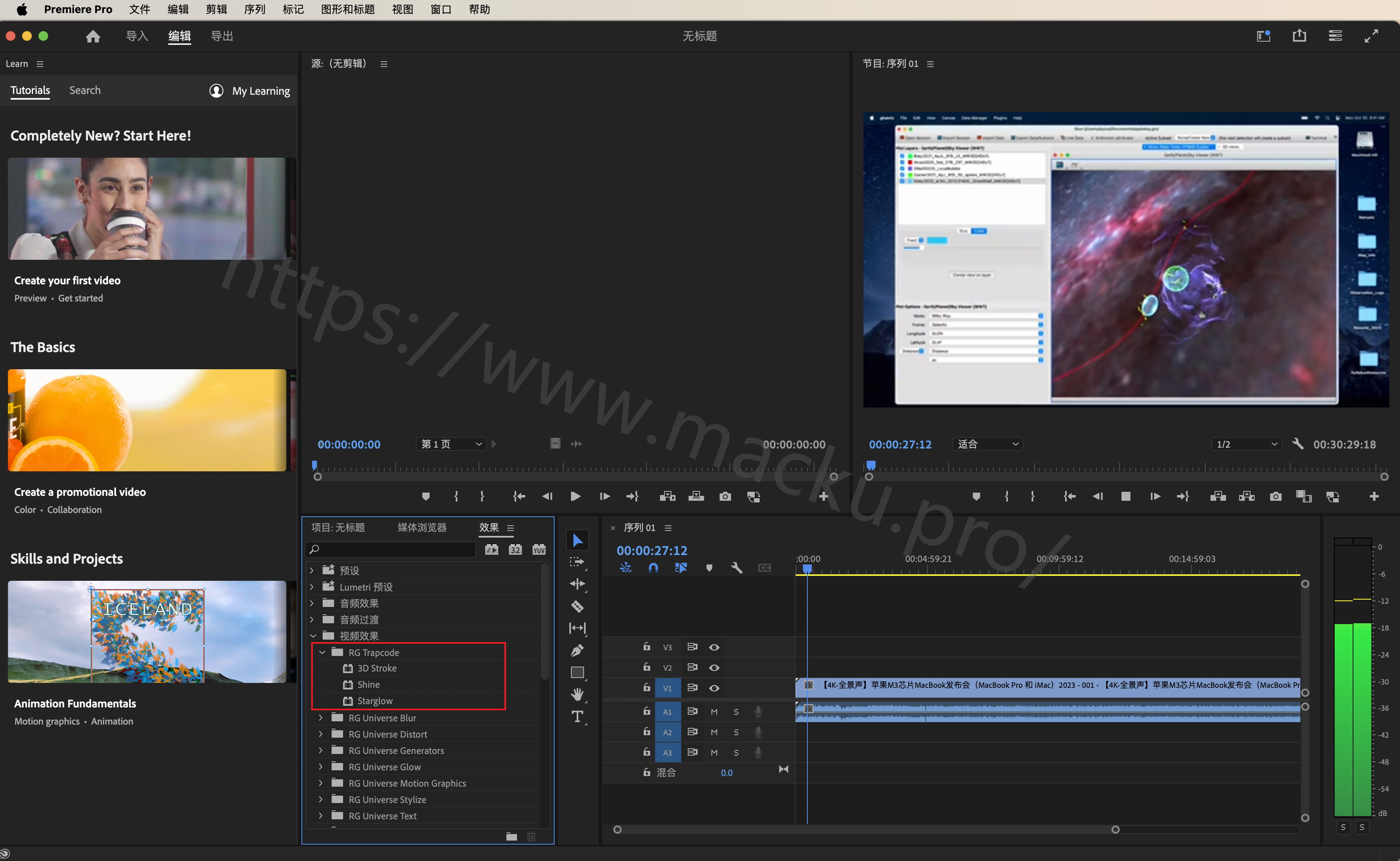Screen dimensions: 1400x861
Task: Toggle lock on track V2
Action: click(647, 667)
